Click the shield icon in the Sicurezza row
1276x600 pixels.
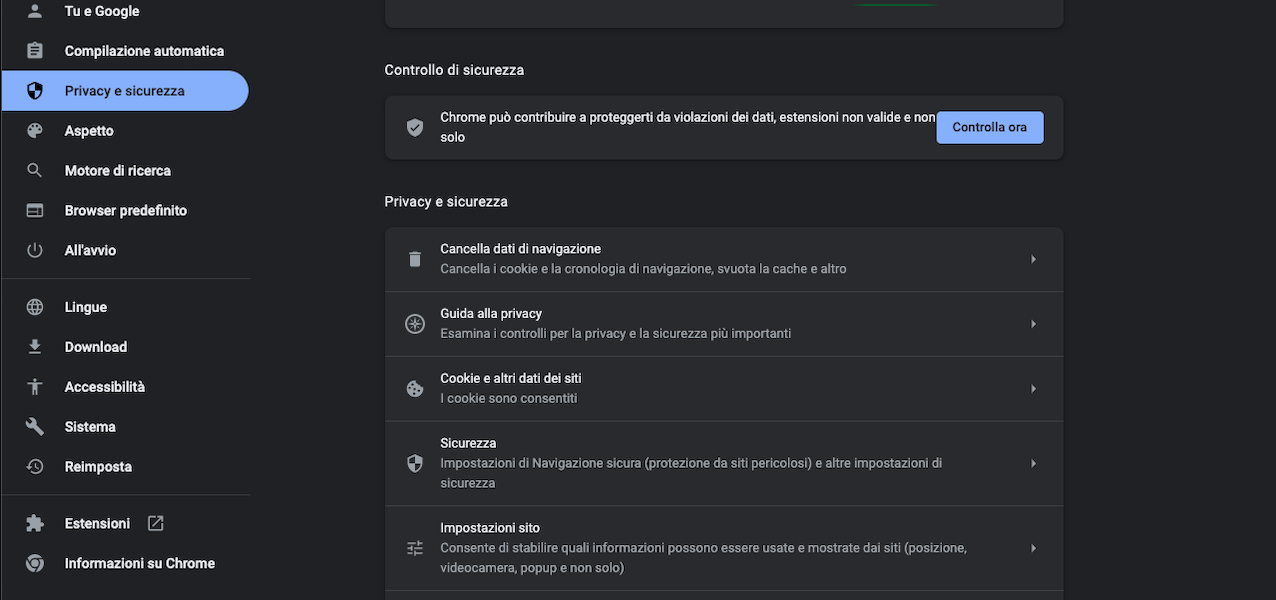pyautogui.click(x=414, y=463)
